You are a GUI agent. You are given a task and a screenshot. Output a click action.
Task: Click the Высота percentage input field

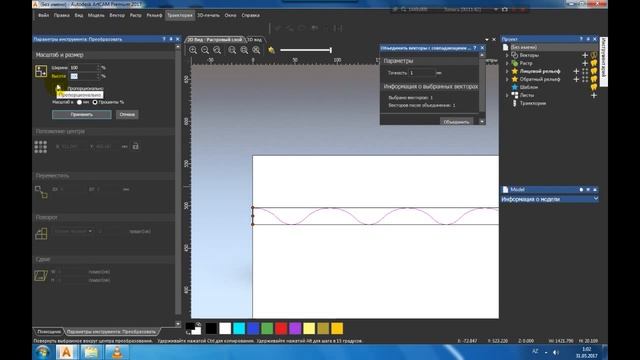pos(83,76)
